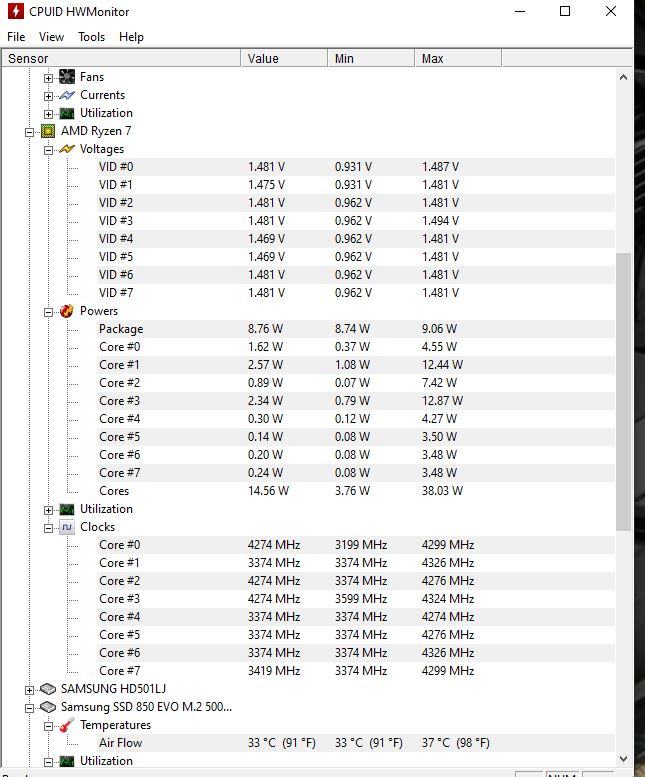Collapse the Temperatures node
645x777 pixels.
pos(49,726)
